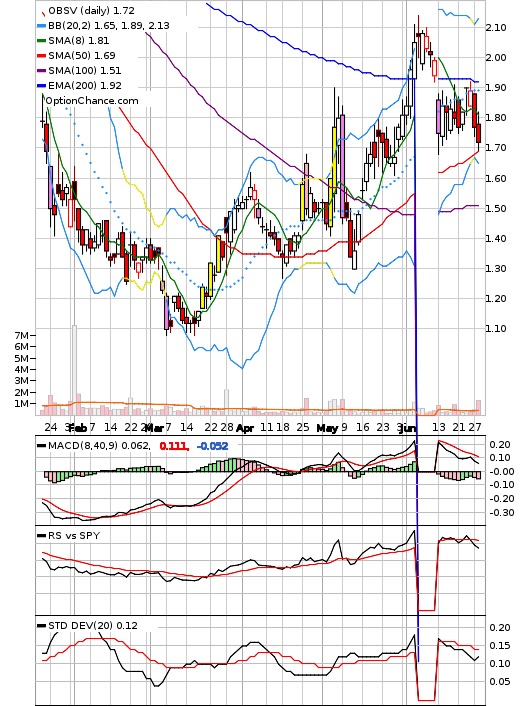Click the SMA(100) 1.51 legend entry
Screen dimensions: 526x706
85,70
